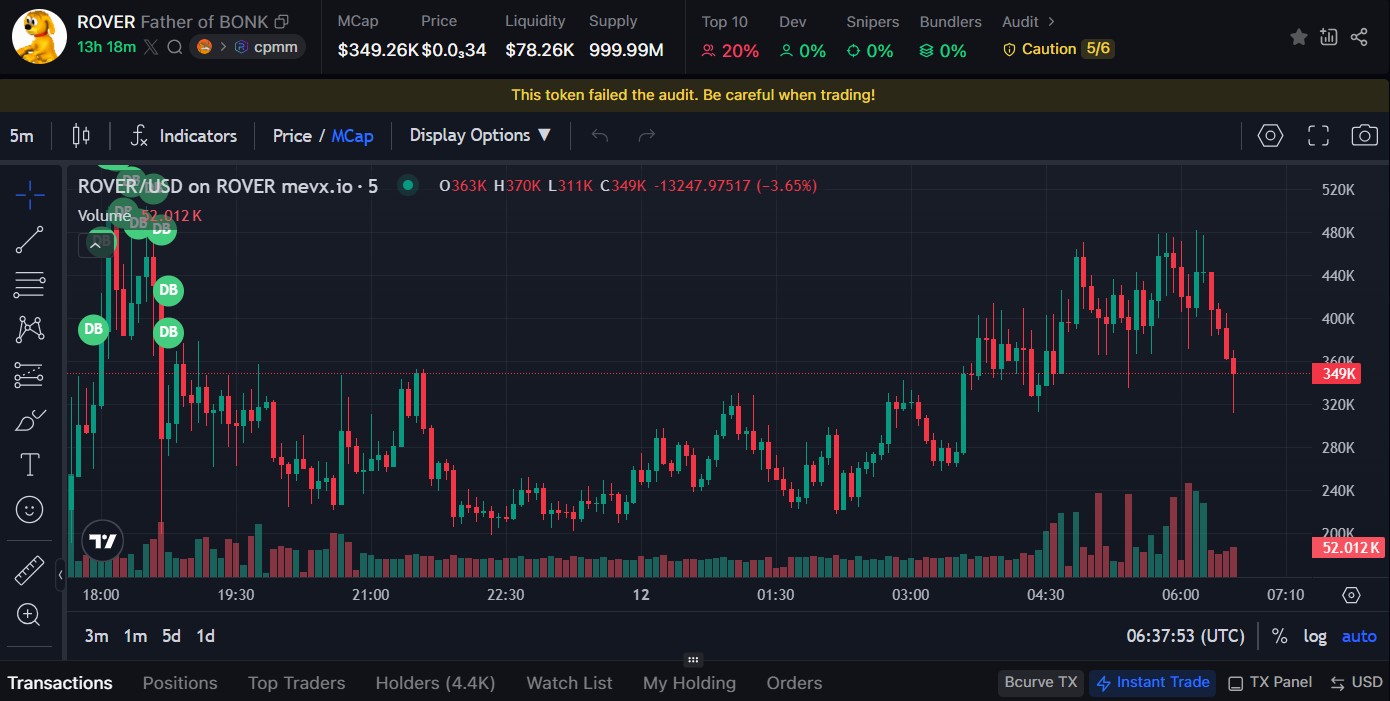The image size is (1390, 701).
Task: Add ROVER to favorites star
Action: tap(1298, 37)
